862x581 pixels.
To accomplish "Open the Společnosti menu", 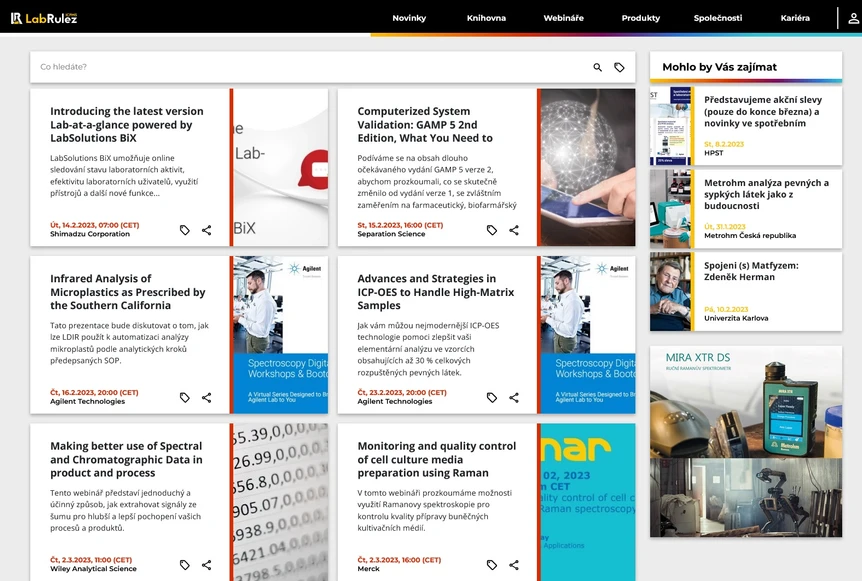I will coord(717,18).
